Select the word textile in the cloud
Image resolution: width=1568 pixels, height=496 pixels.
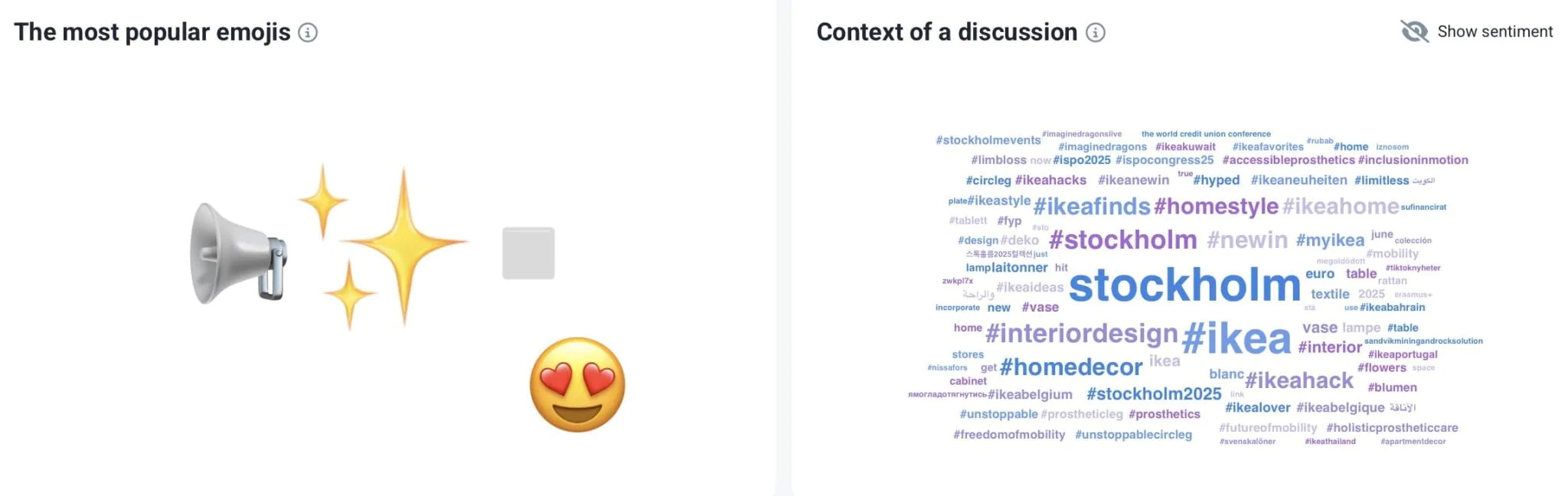click(x=1329, y=293)
